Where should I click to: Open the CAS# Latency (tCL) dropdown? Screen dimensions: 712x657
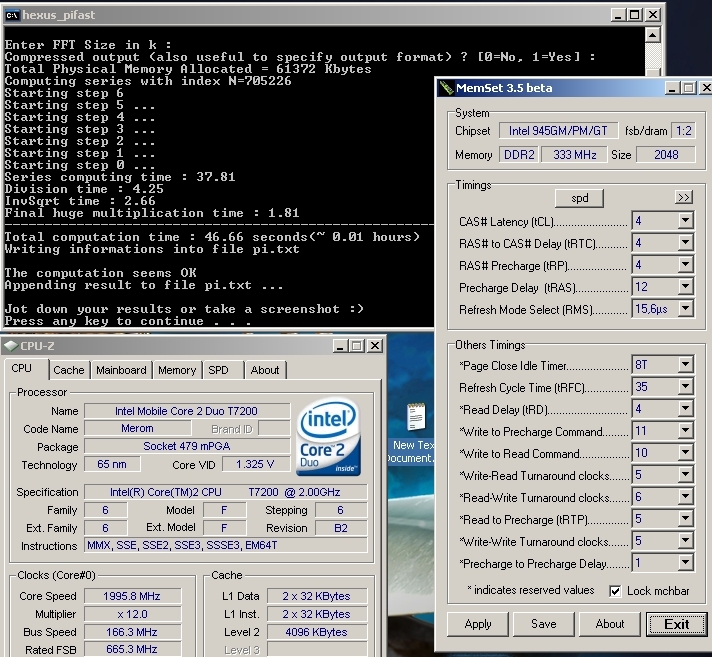pos(685,221)
